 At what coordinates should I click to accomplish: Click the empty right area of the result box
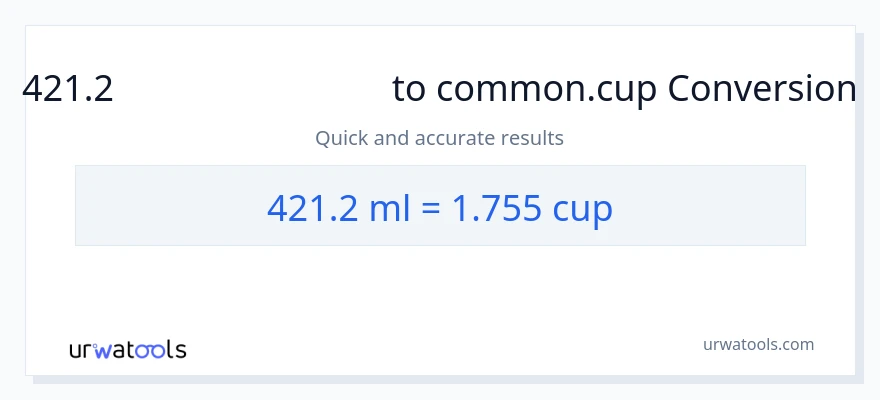pyautogui.click(x=720, y=206)
